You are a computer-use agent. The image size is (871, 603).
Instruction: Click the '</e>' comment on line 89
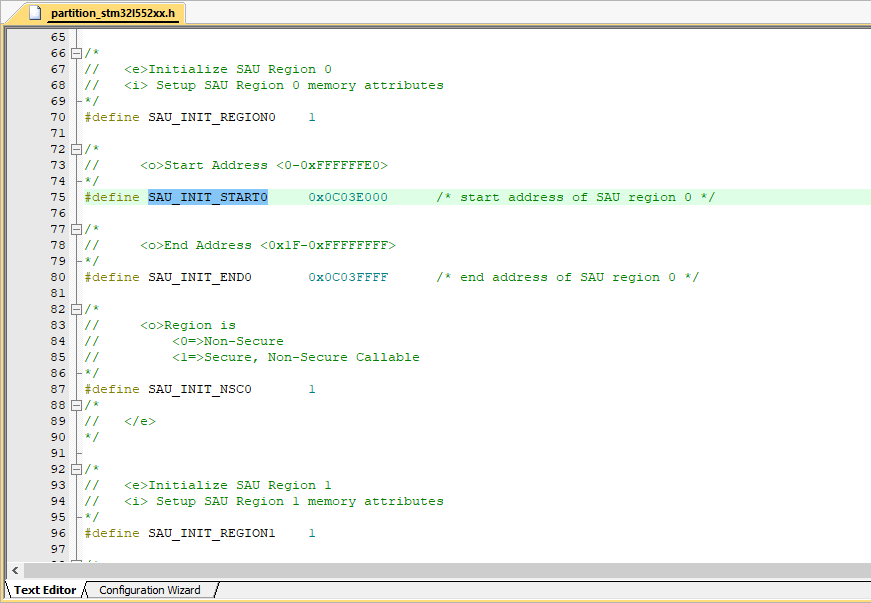click(140, 421)
